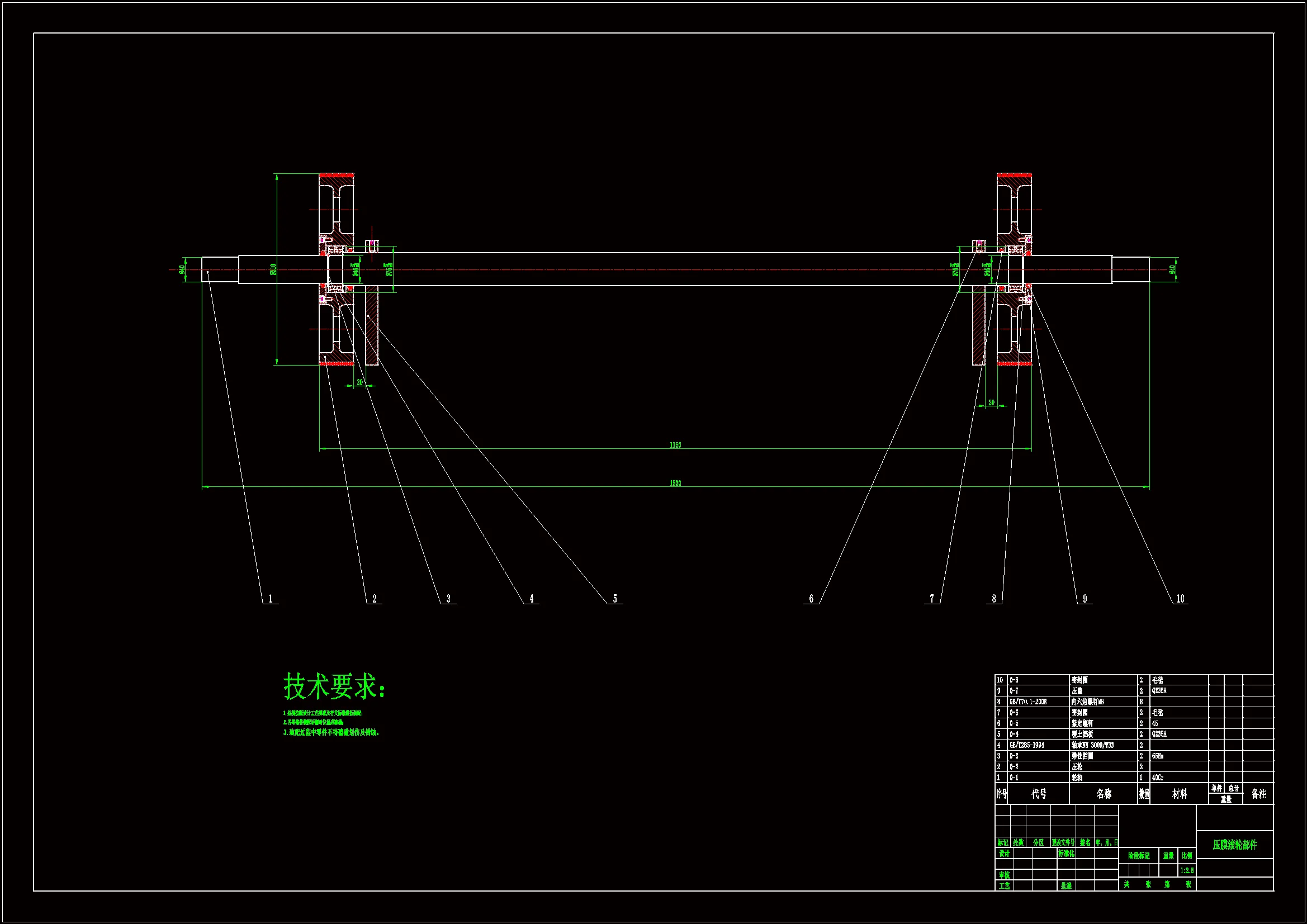Select the 40Cr material cell
Screen dimensions: 1307x924
point(1158,778)
